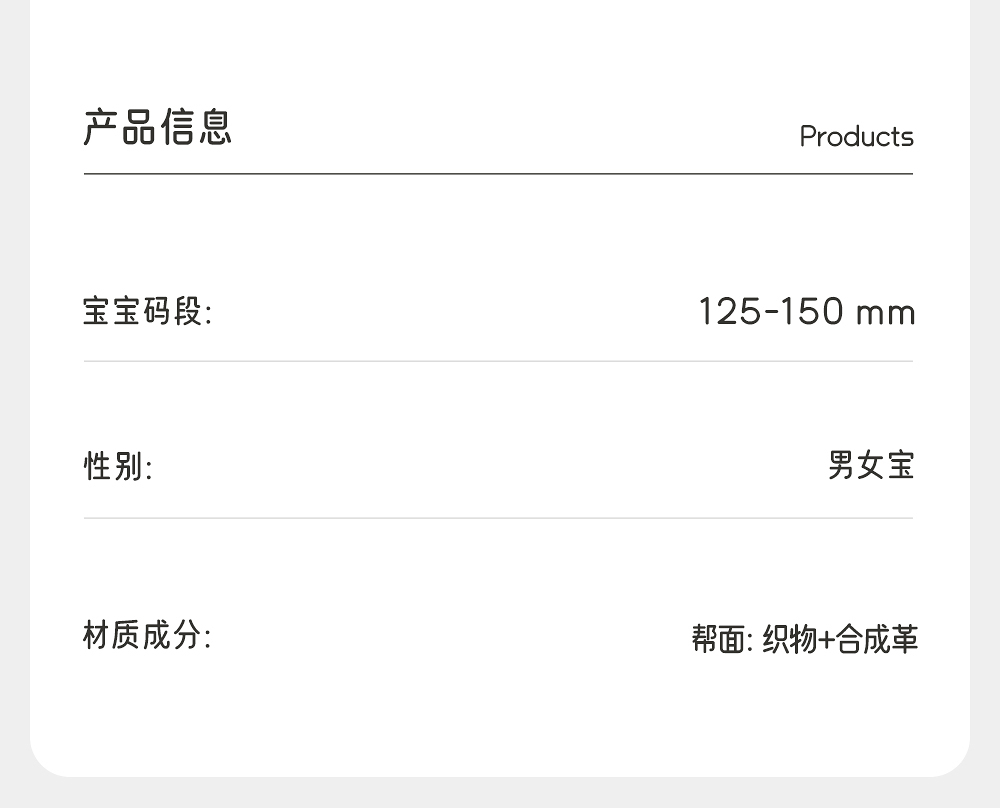Click the 125-150 size value

771,312
